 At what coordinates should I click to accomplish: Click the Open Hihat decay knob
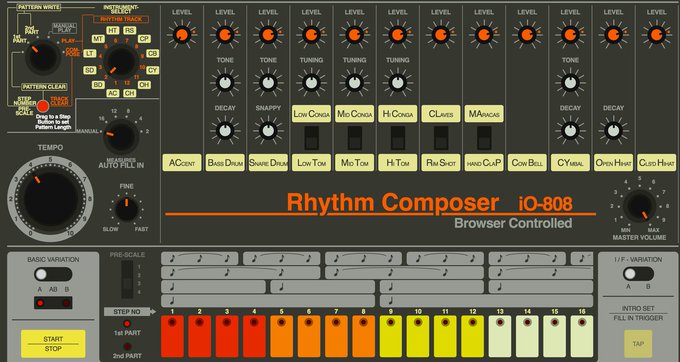click(x=613, y=130)
